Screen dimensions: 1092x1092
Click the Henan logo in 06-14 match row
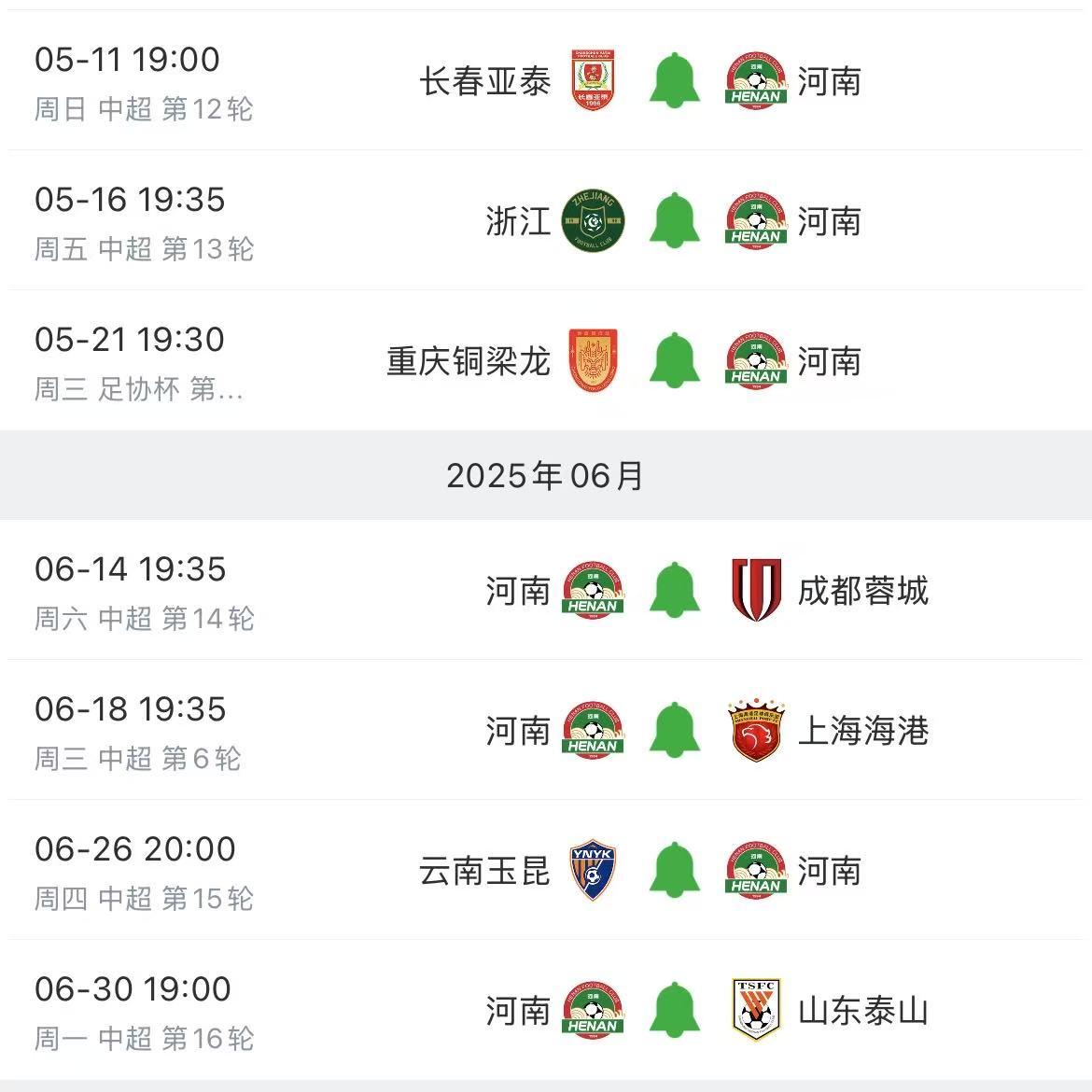593,591
